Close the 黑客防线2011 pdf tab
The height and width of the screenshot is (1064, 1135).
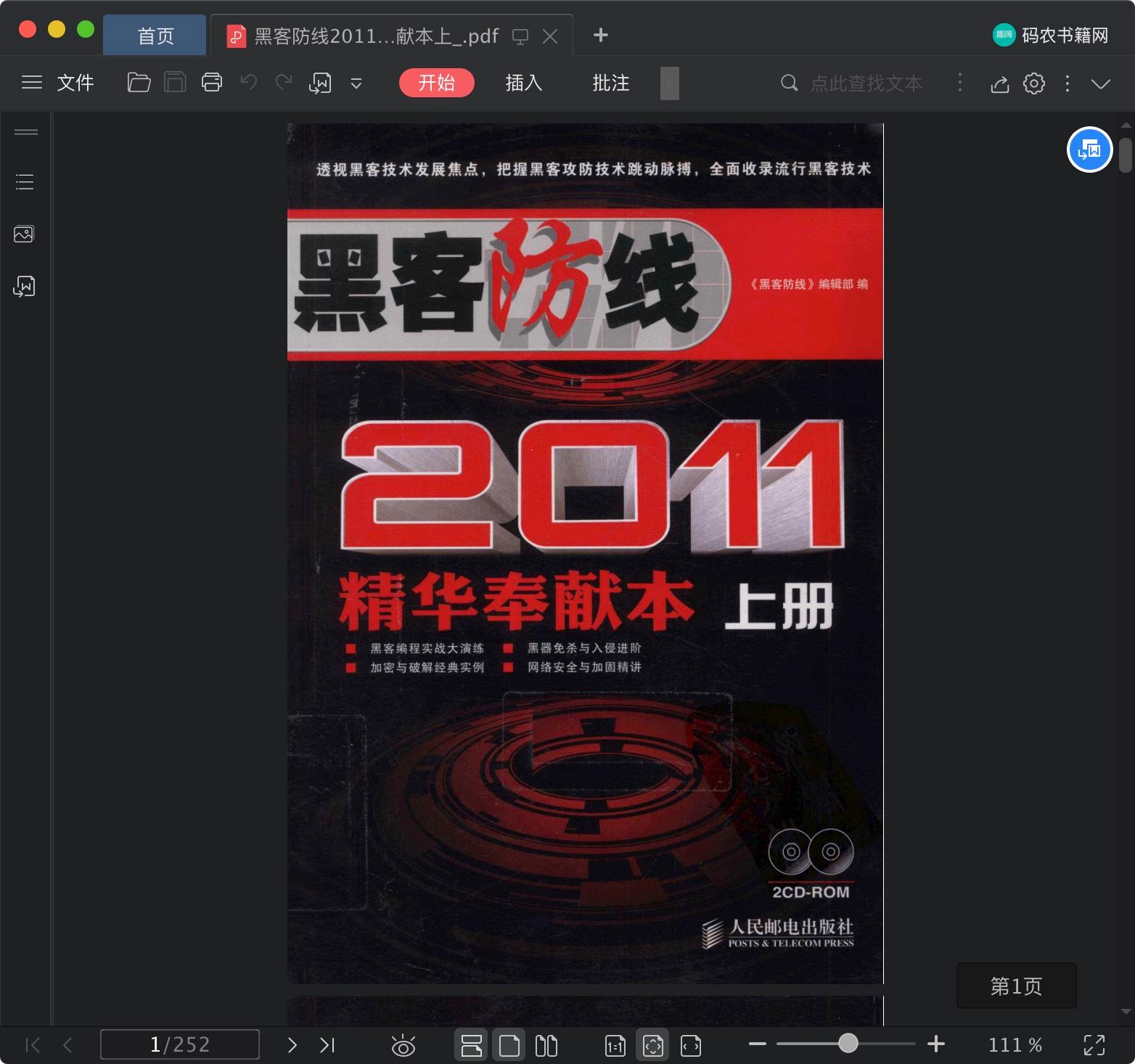click(x=551, y=36)
